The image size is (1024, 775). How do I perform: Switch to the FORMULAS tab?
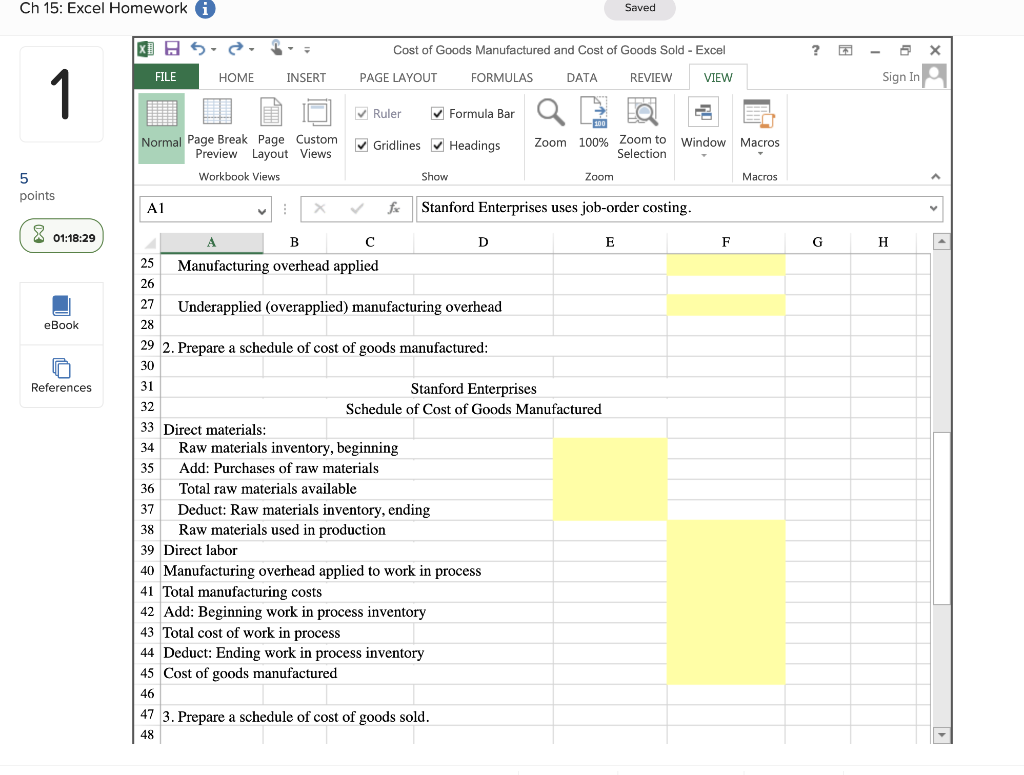click(x=501, y=77)
